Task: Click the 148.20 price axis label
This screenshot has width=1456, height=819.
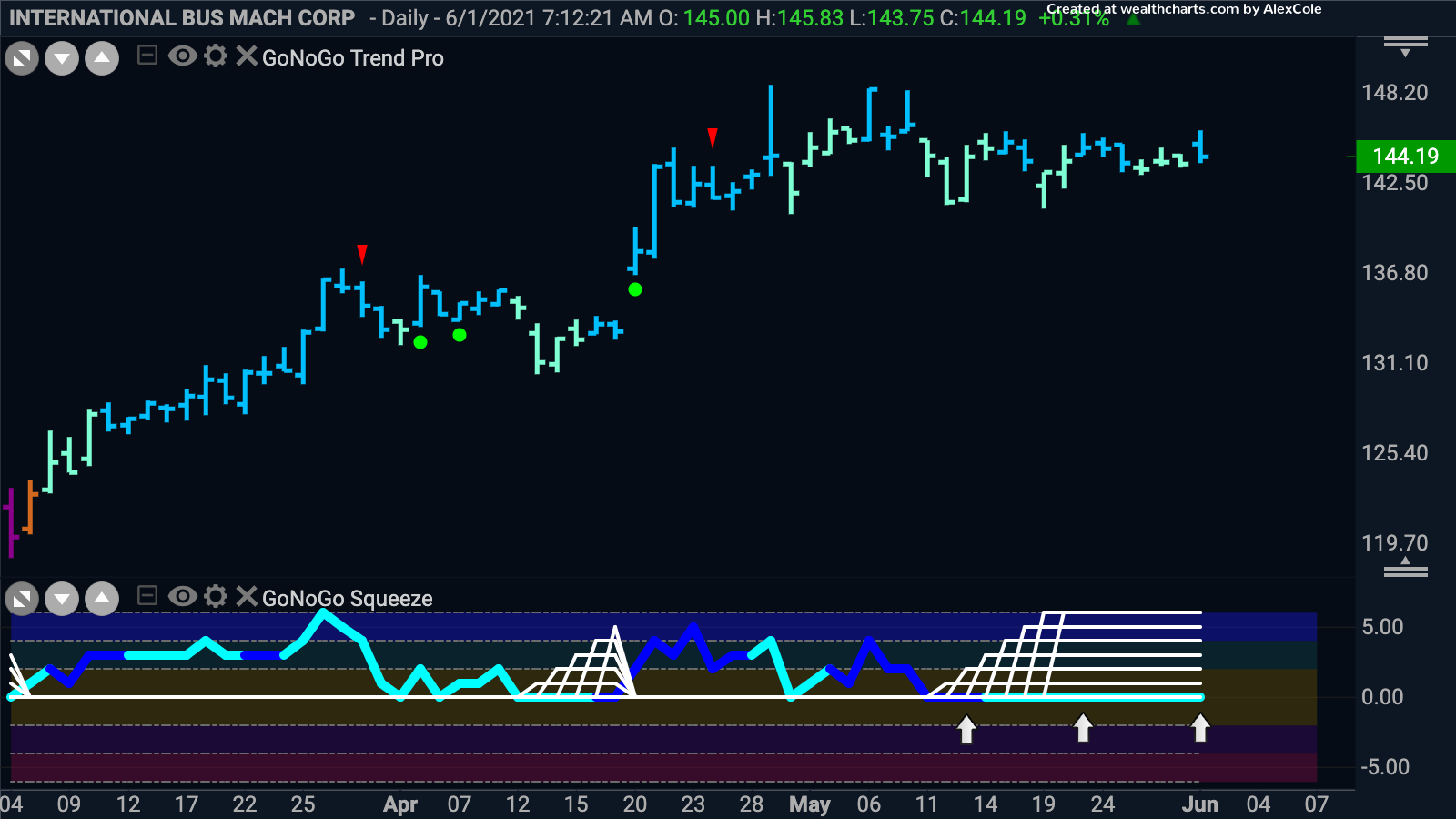Action: point(1395,93)
